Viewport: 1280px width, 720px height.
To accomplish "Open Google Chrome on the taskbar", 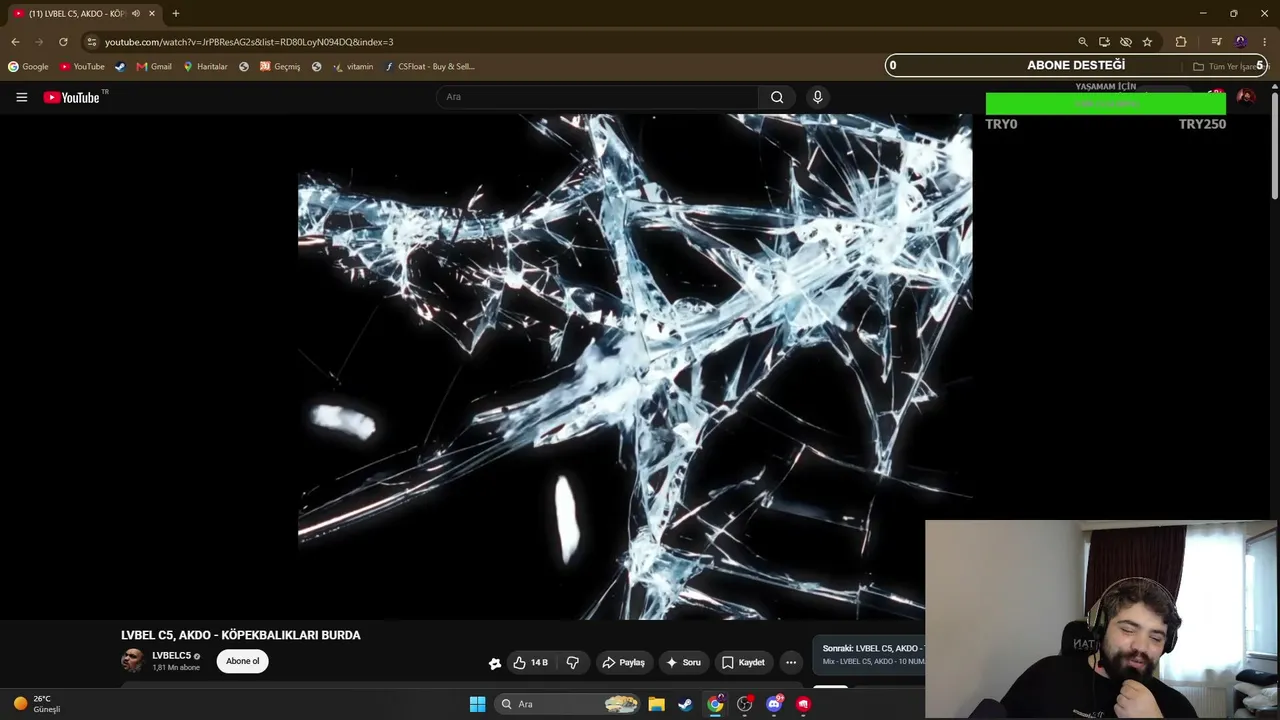I will tap(715, 704).
